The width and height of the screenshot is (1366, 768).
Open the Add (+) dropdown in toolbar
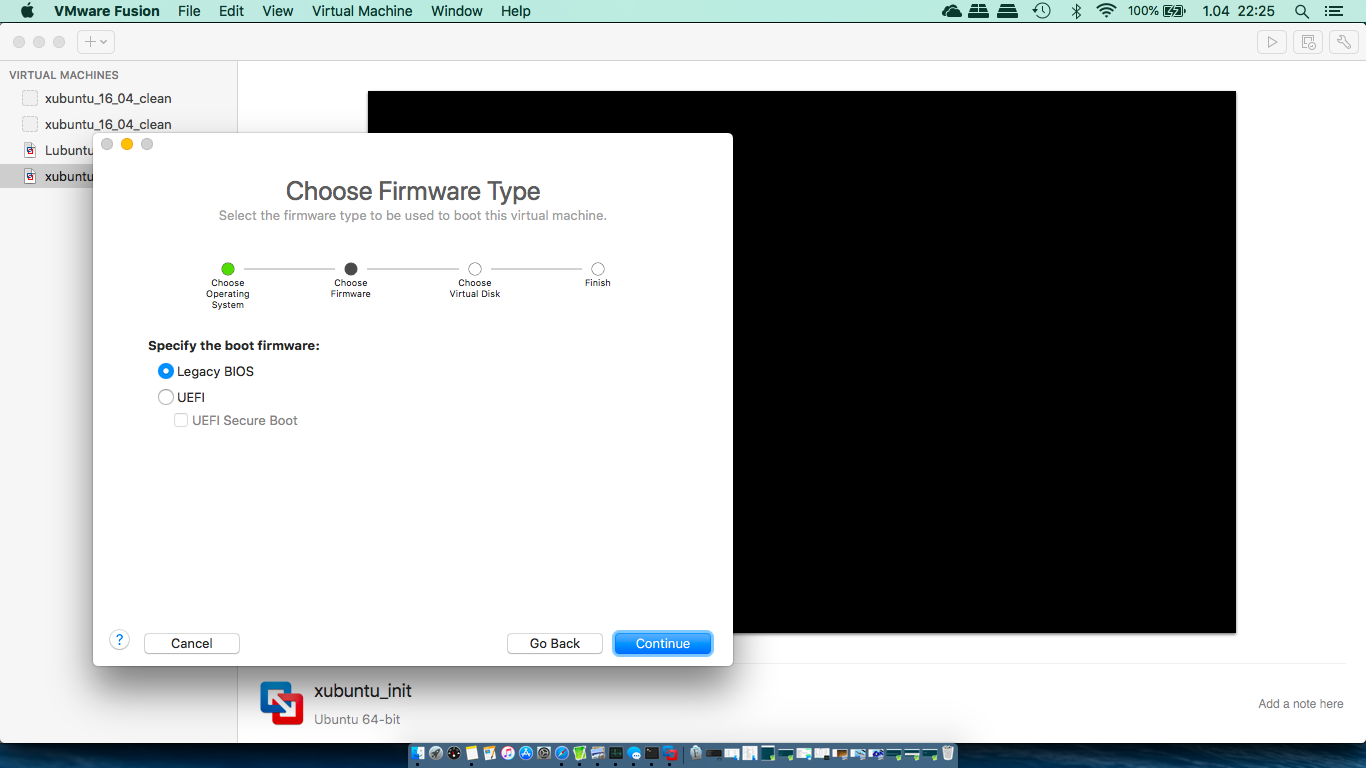[96, 42]
